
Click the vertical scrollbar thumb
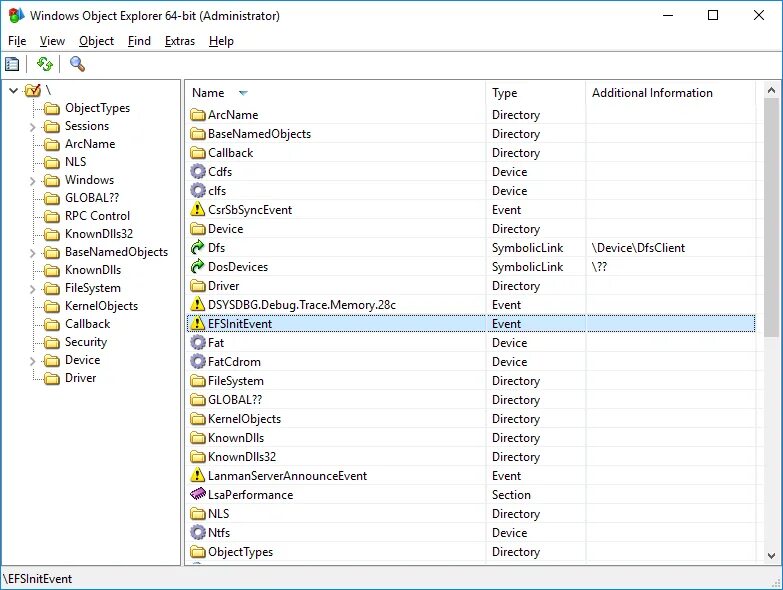[x=771, y=218]
